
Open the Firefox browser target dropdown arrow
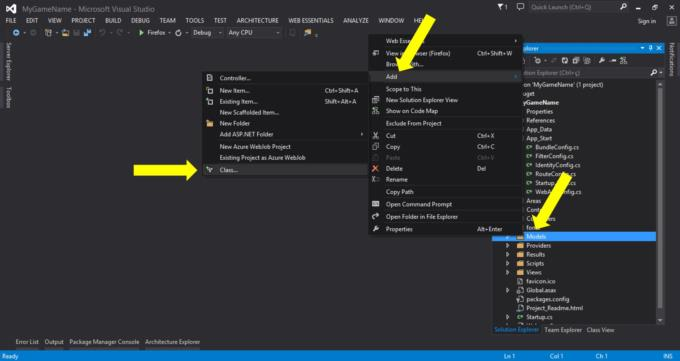pos(169,33)
